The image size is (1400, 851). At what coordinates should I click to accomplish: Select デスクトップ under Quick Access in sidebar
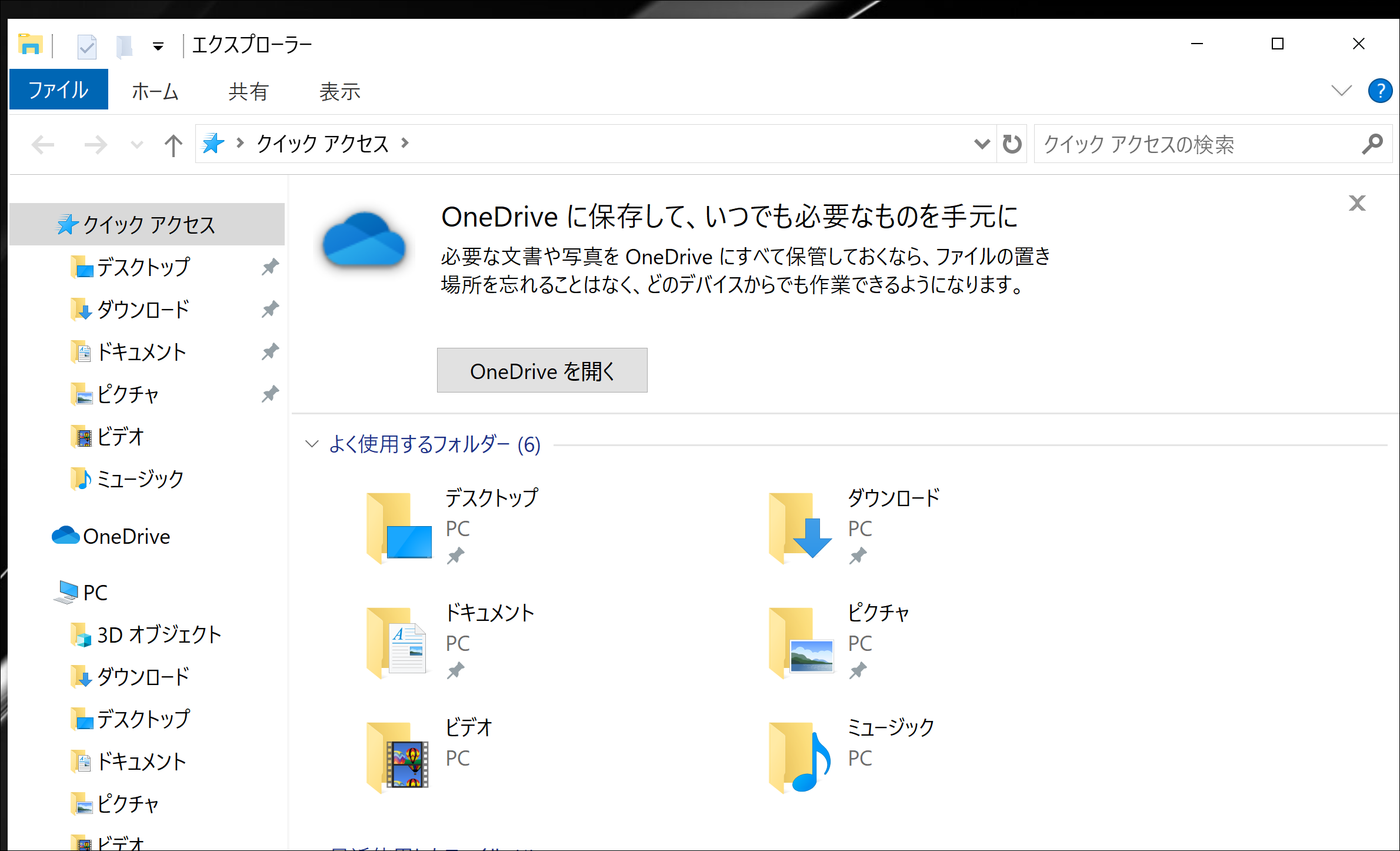point(143,267)
